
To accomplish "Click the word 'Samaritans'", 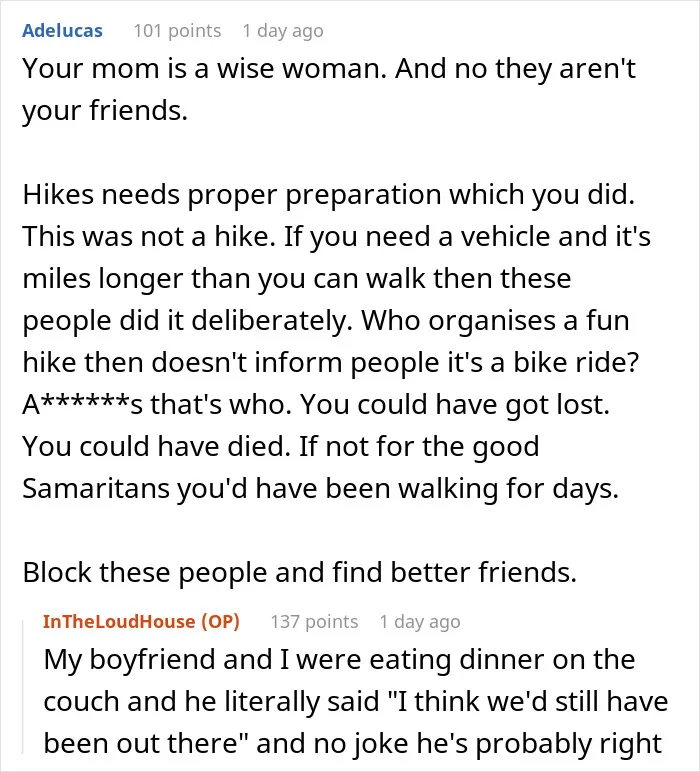I will pos(95,488).
